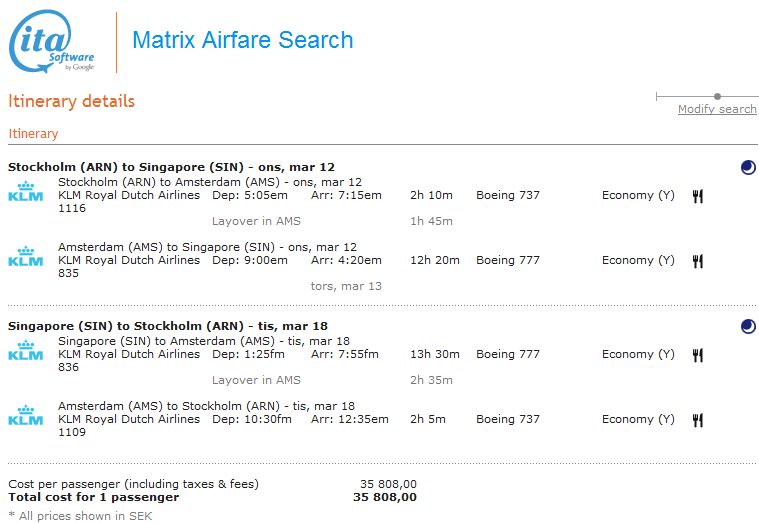
Task: Select the KLM logo beside flight 1109
Action: [26, 416]
